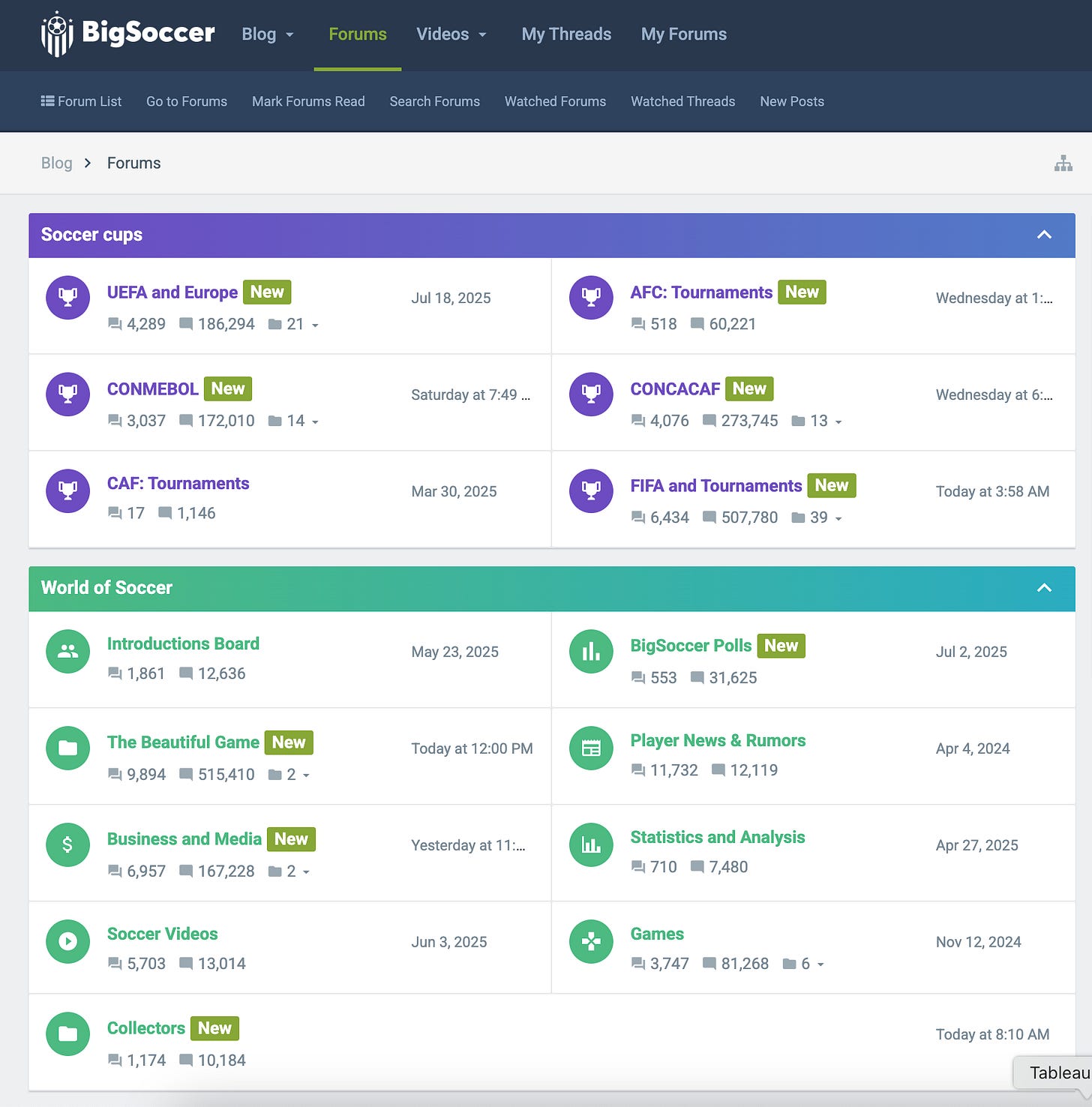Open the Soccer Videos forum
Image resolution: width=1092 pixels, height=1107 pixels.
(162, 934)
